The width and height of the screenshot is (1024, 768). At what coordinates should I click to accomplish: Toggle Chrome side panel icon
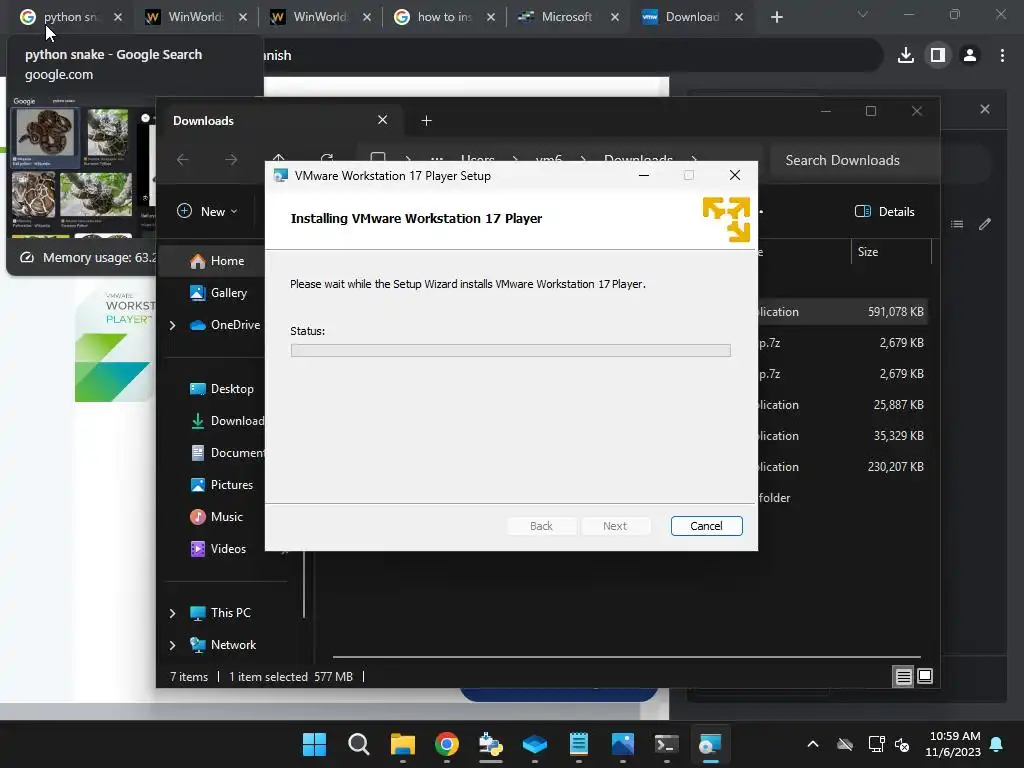pyautogui.click(x=938, y=56)
